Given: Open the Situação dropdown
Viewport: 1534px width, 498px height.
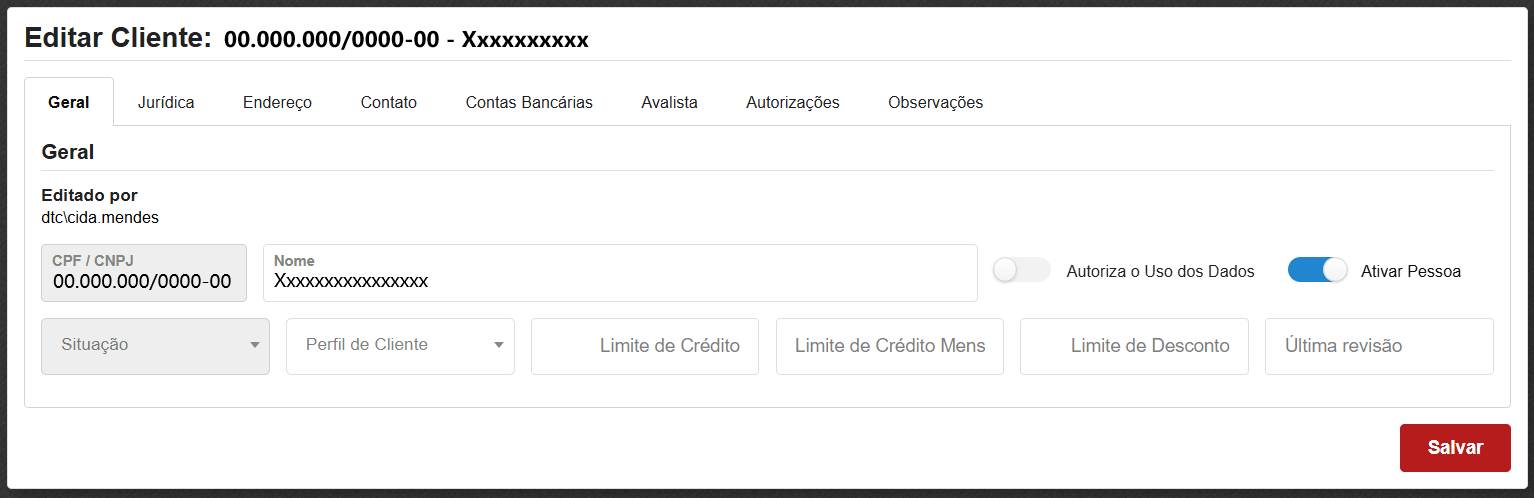Looking at the screenshot, I should 145,346.
